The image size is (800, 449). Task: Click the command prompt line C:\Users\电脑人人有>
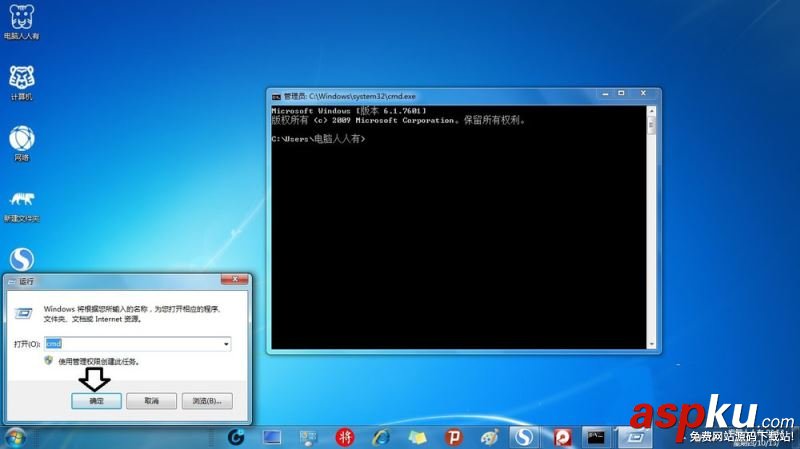318,139
